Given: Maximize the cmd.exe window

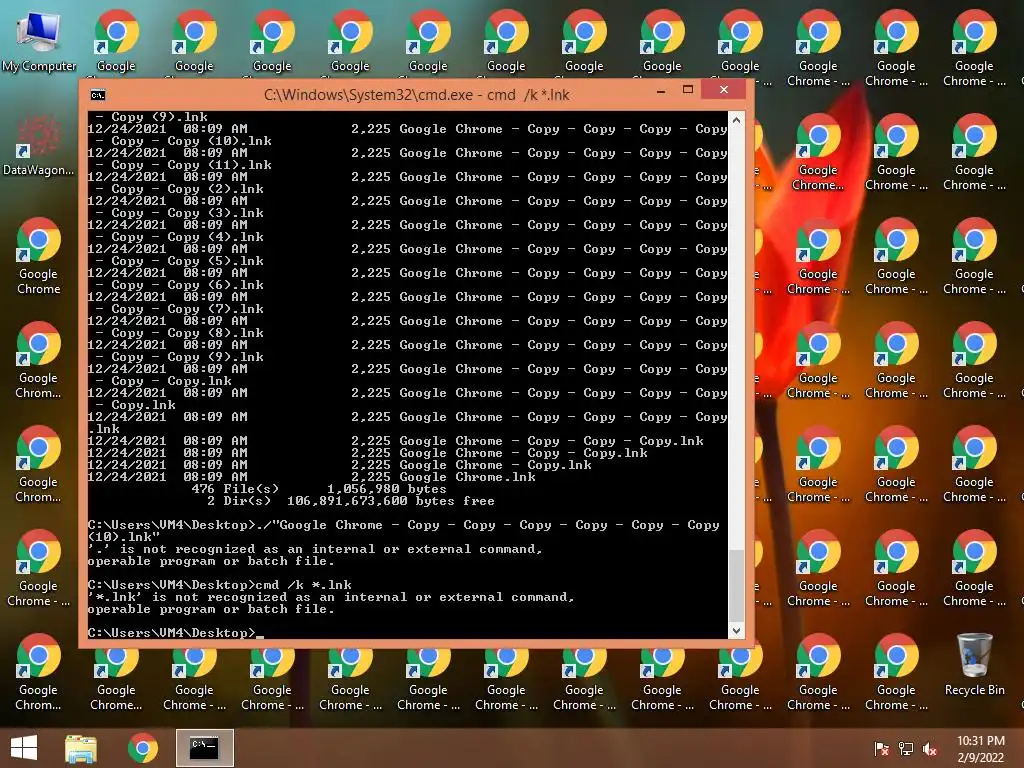Looking at the screenshot, I should pyautogui.click(x=688, y=90).
